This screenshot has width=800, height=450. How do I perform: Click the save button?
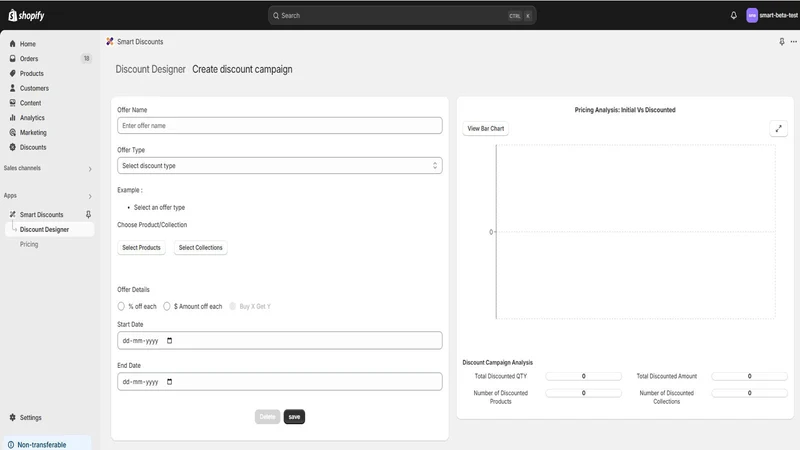294,417
